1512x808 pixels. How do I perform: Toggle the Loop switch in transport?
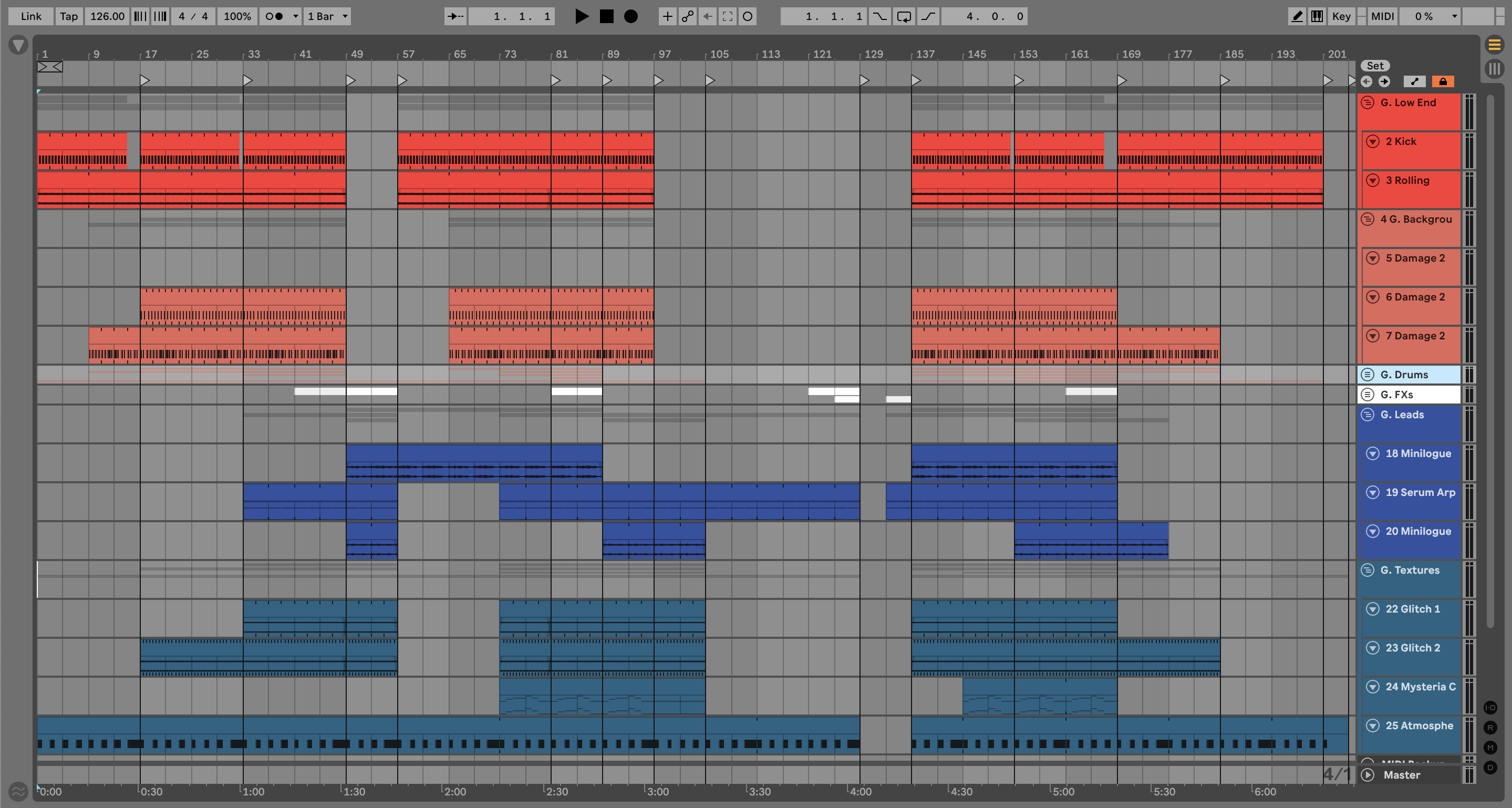904,16
